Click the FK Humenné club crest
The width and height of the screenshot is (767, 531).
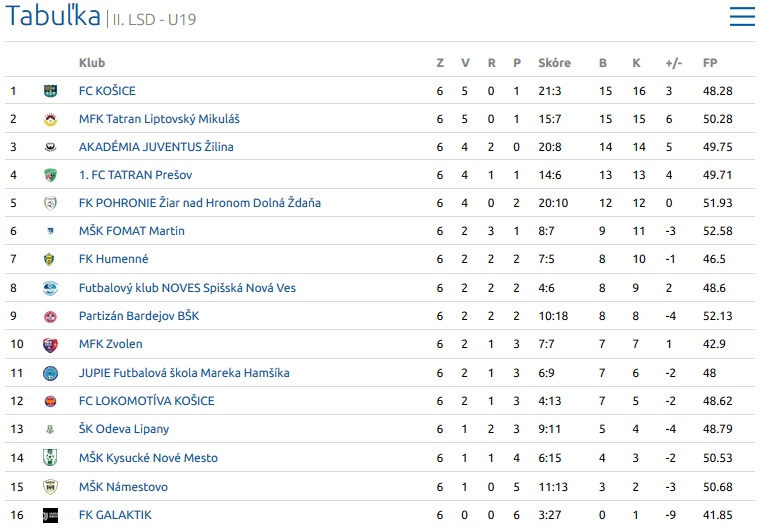tap(49, 259)
